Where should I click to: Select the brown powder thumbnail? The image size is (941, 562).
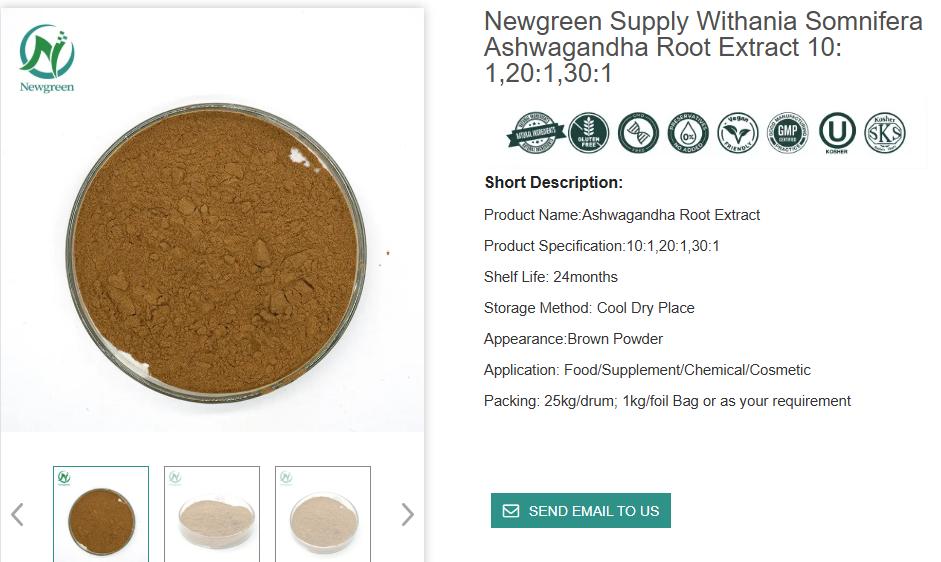(101, 514)
